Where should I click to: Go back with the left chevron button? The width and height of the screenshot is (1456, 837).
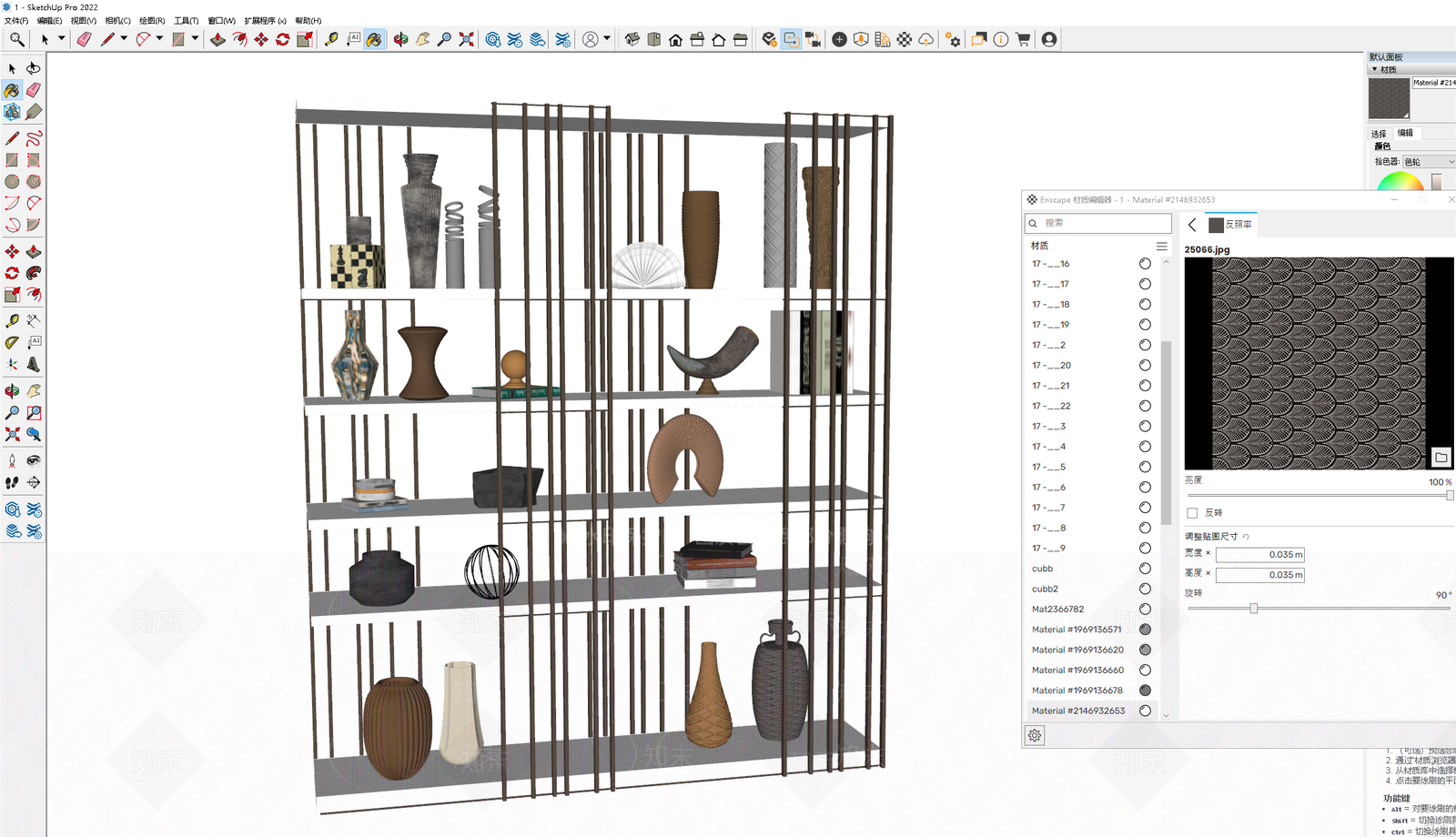pyautogui.click(x=1192, y=225)
